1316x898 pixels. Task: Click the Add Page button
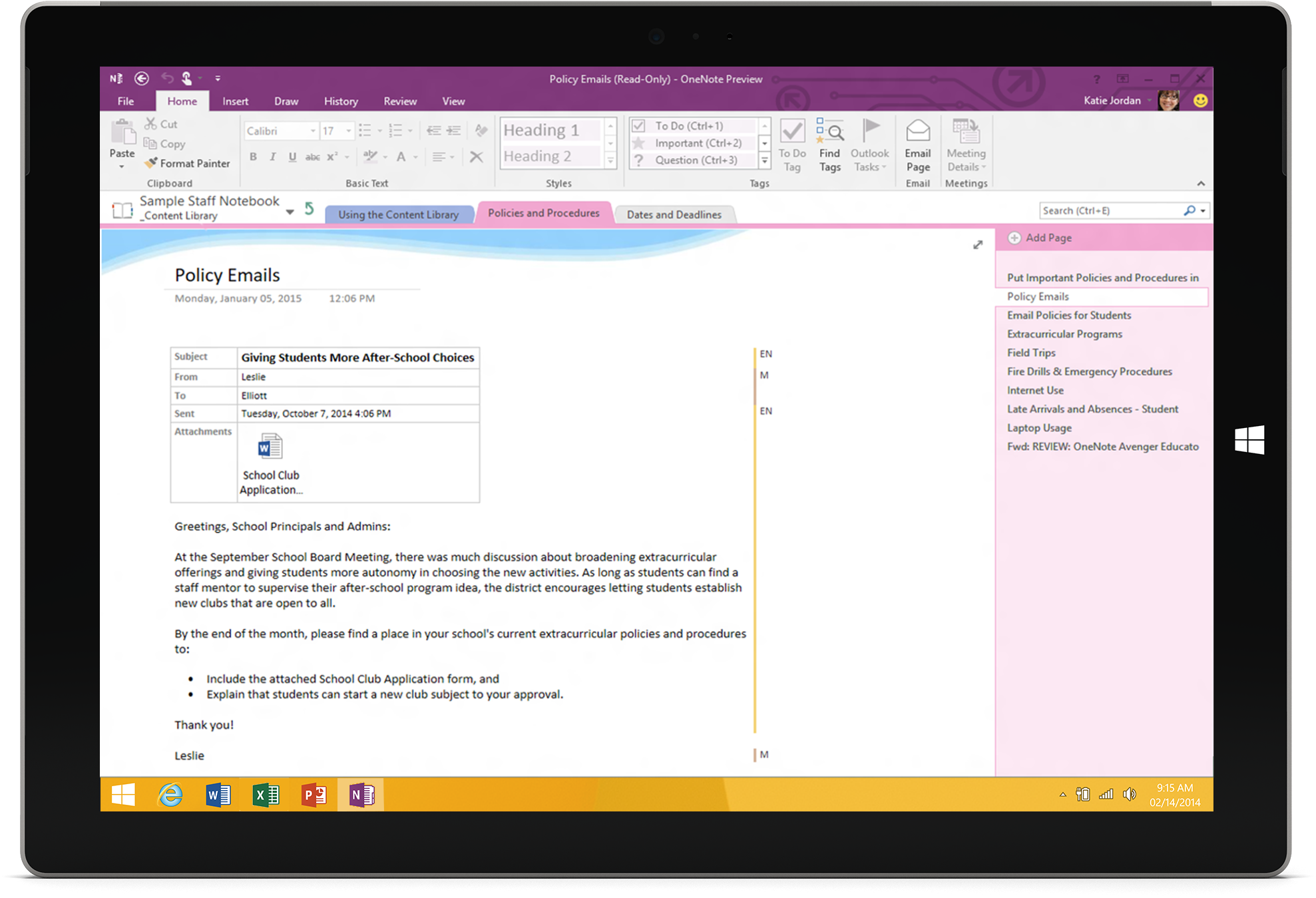point(1040,238)
